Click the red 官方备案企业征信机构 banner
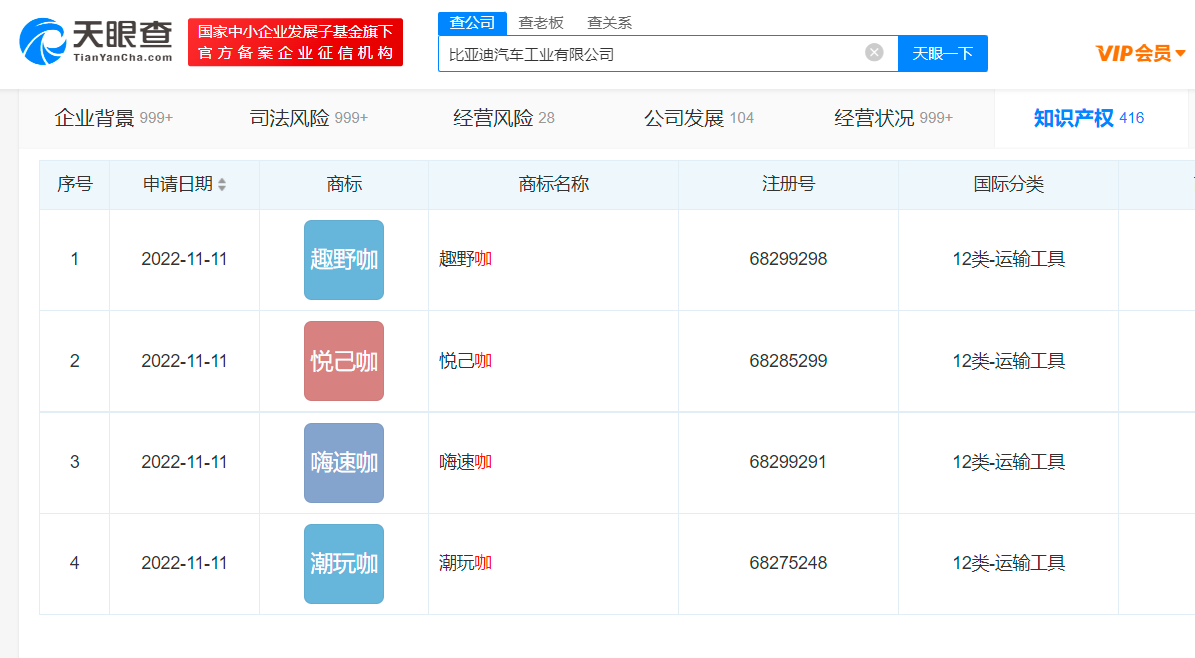 pos(295,42)
